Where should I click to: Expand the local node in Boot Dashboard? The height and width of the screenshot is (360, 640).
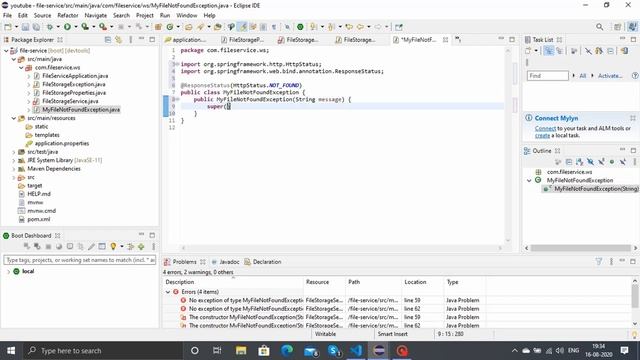pyautogui.click(x=8, y=271)
